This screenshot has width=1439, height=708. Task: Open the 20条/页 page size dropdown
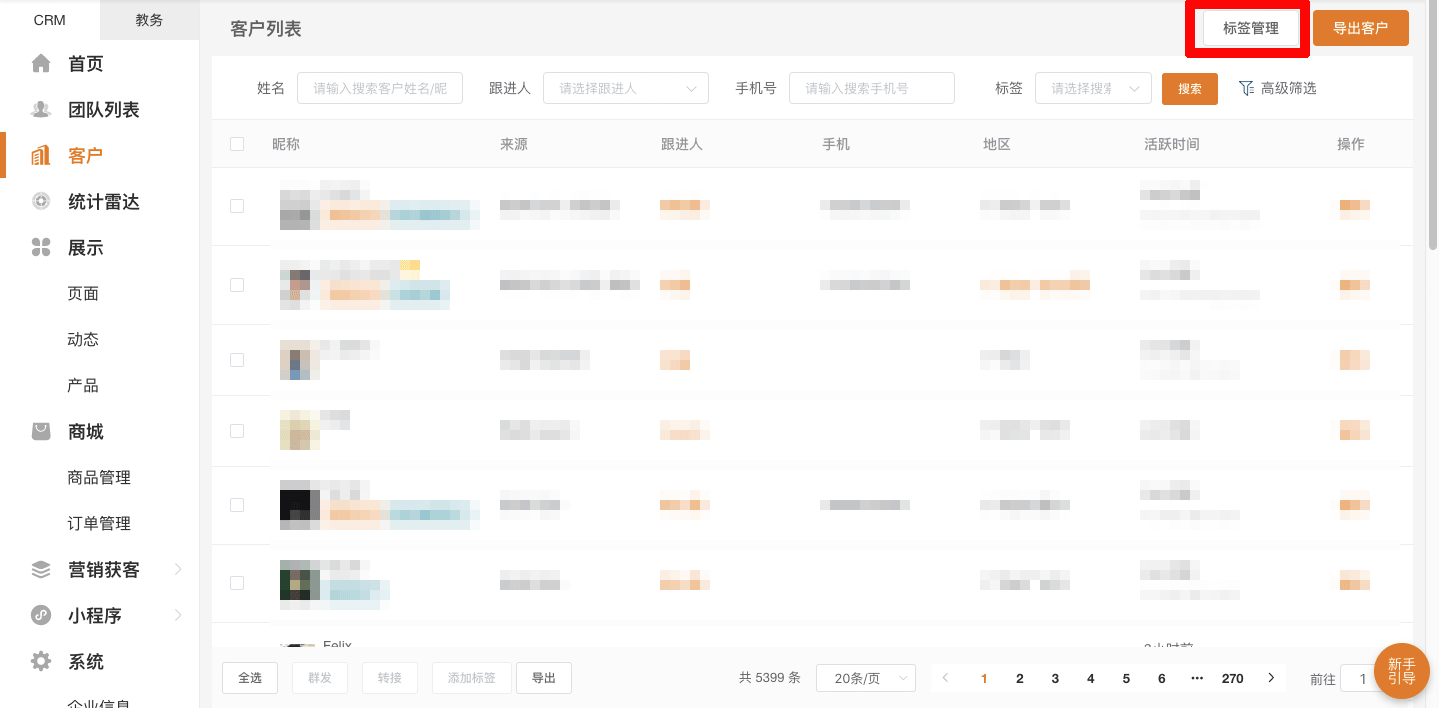865,678
